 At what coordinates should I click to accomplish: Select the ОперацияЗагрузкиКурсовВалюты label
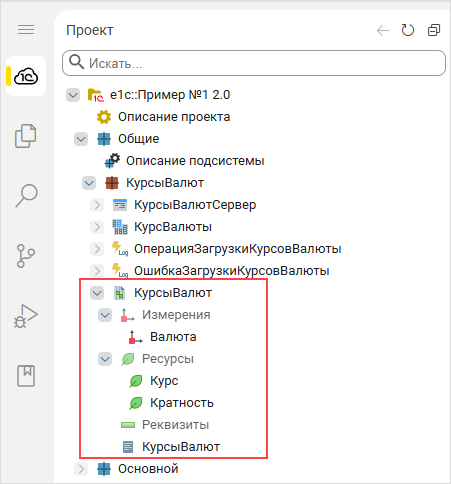click(x=238, y=249)
